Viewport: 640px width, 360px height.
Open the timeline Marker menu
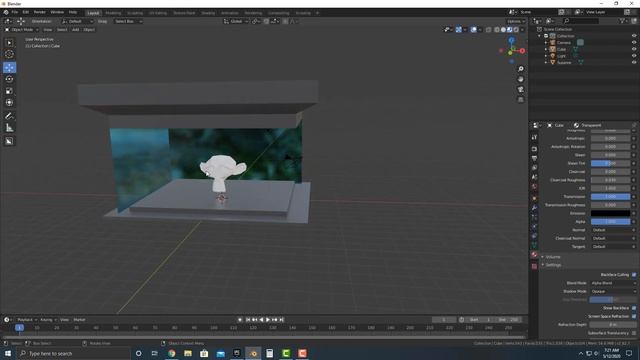point(80,320)
